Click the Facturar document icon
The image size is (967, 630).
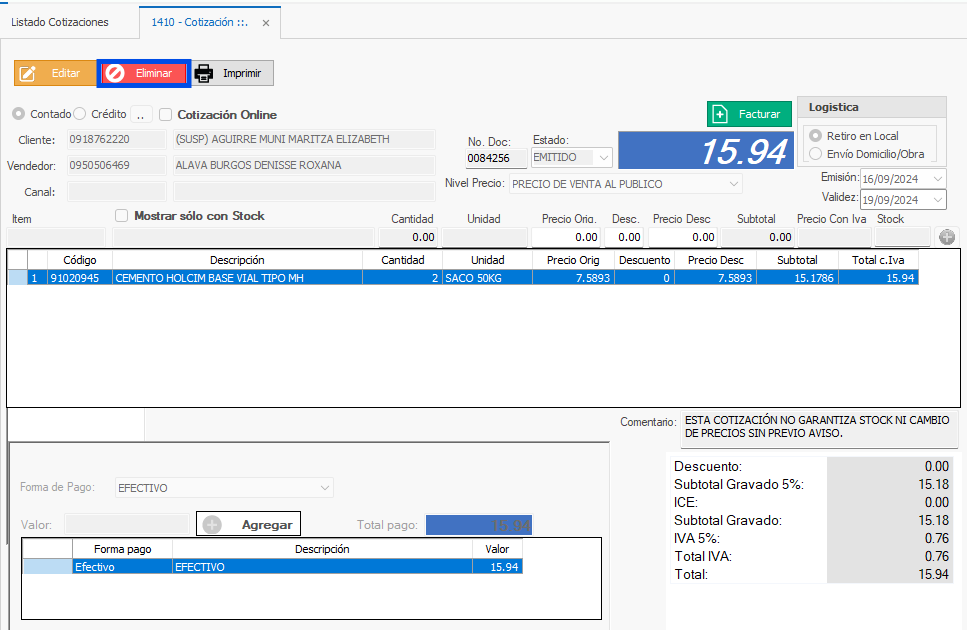[x=721, y=114]
